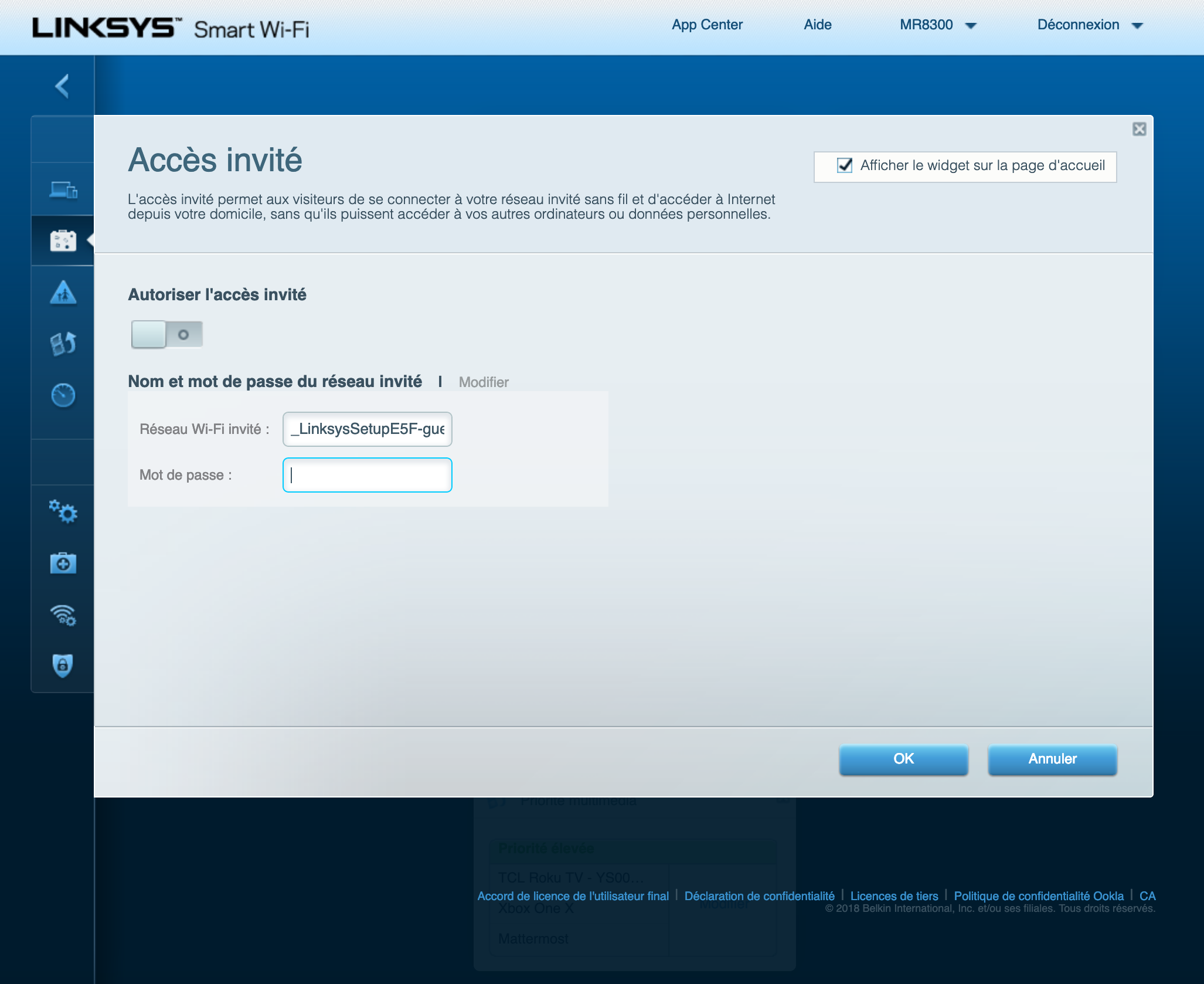Image resolution: width=1204 pixels, height=984 pixels.
Task: Open App Center in the top menu
Action: [x=707, y=25]
